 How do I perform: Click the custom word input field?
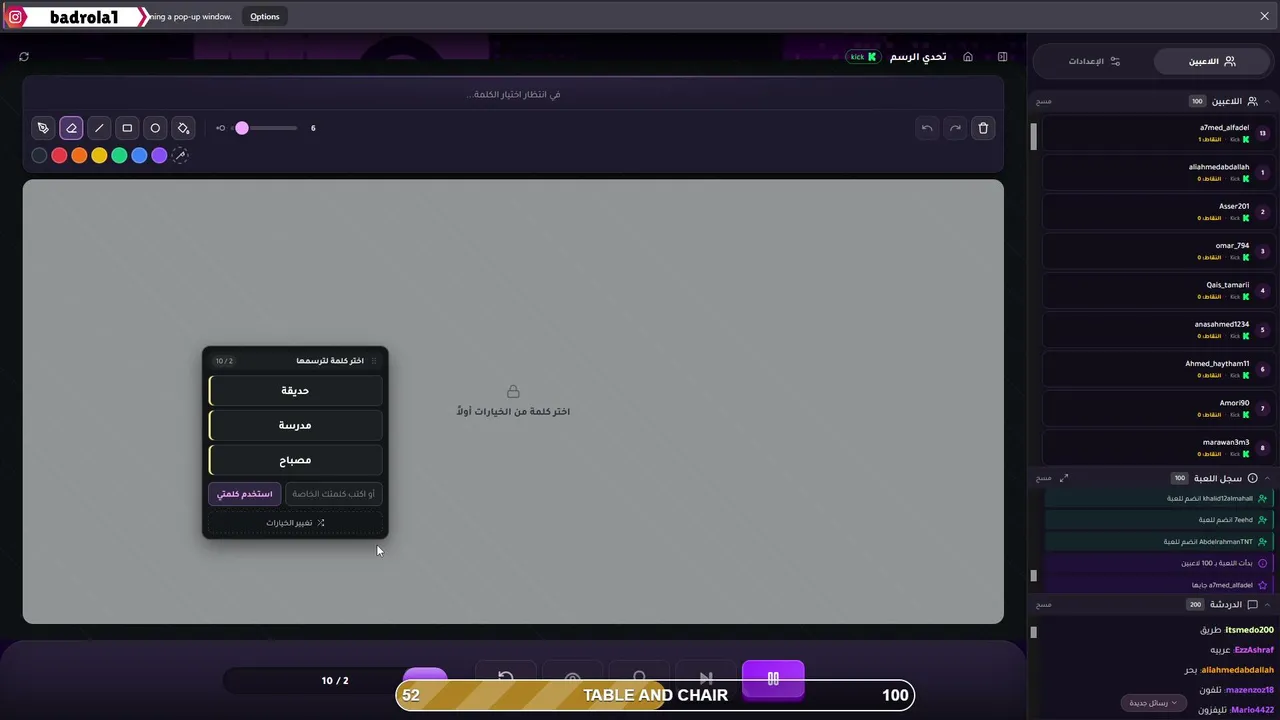[334, 494]
